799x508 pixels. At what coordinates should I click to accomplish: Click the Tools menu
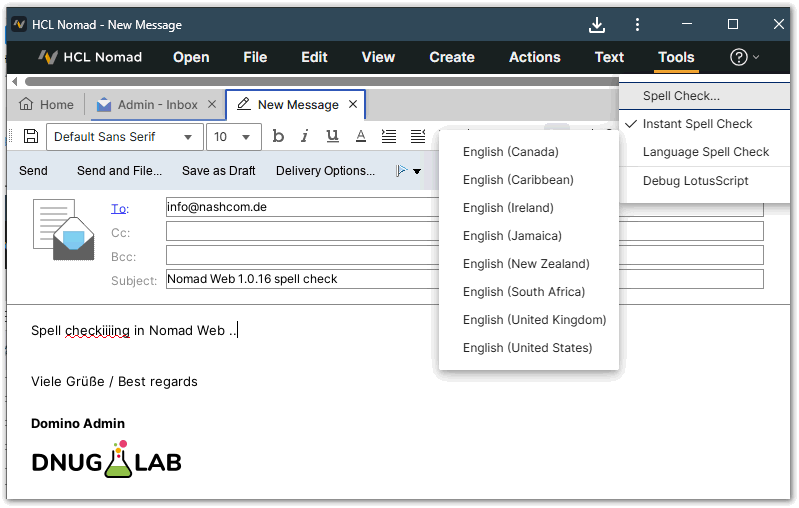(676, 57)
